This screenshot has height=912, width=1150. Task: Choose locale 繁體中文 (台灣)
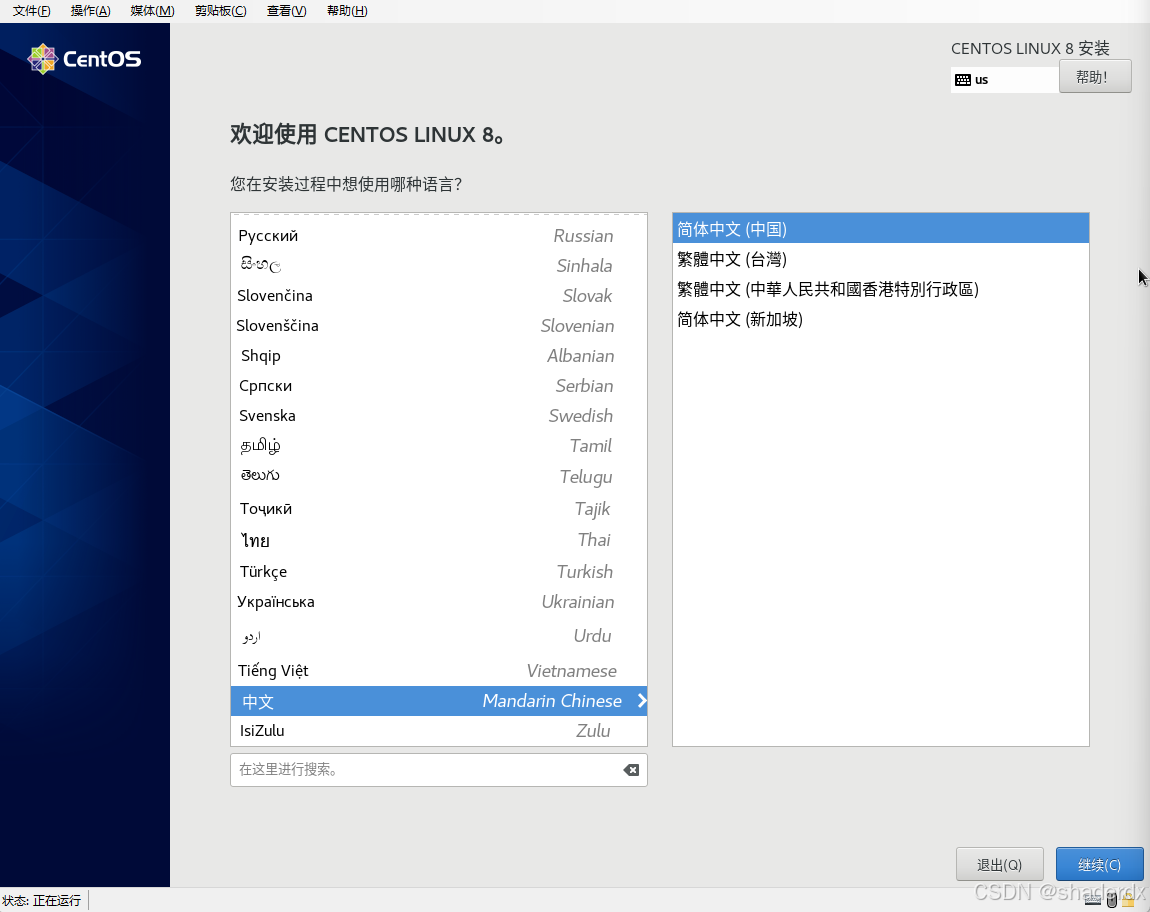coord(880,259)
